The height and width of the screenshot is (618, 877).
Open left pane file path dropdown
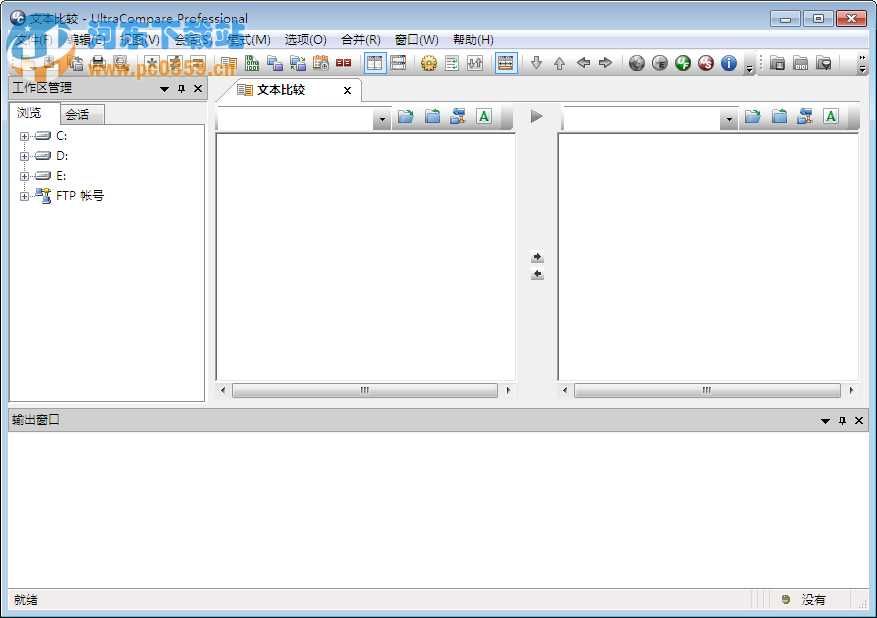tap(382, 119)
